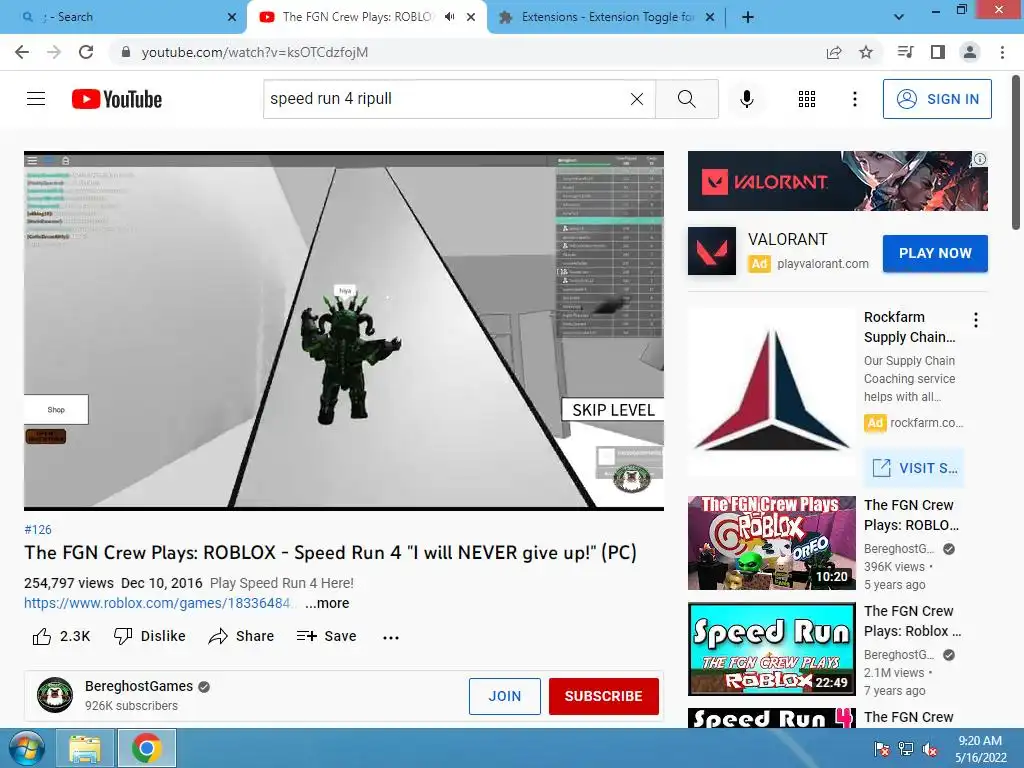Open Action Center flag tray icon
Image resolution: width=1024 pixels, height=768 pixels.
point(882,749)
